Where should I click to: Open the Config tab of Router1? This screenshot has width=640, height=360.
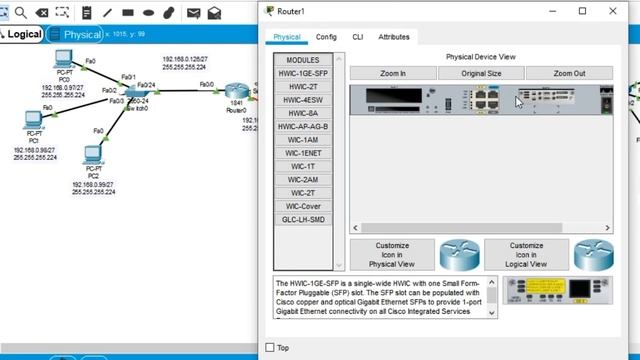pos(326,37)
